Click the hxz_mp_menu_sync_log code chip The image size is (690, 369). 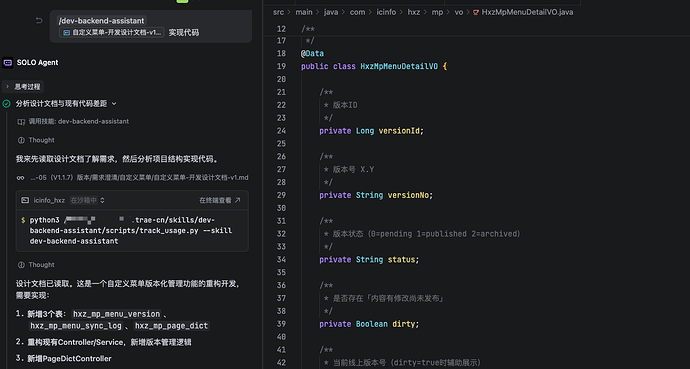coord(75,326)
